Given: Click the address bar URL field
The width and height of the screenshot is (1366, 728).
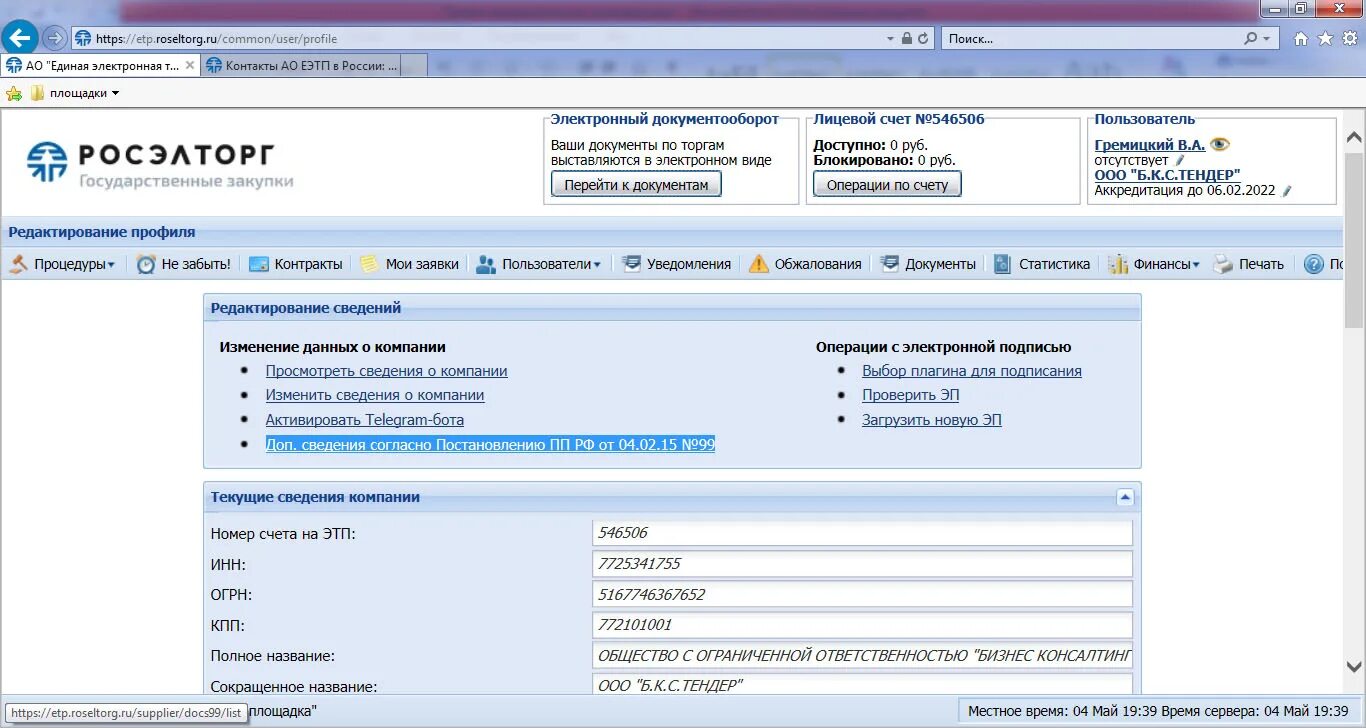Looking at the screenshot, I should coord(480,39).
